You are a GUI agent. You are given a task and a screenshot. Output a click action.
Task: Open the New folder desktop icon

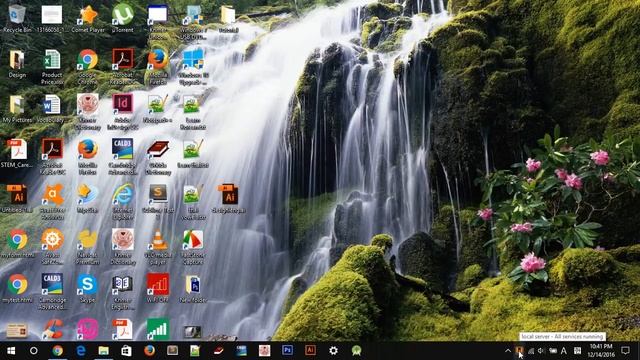pos(193,288)
